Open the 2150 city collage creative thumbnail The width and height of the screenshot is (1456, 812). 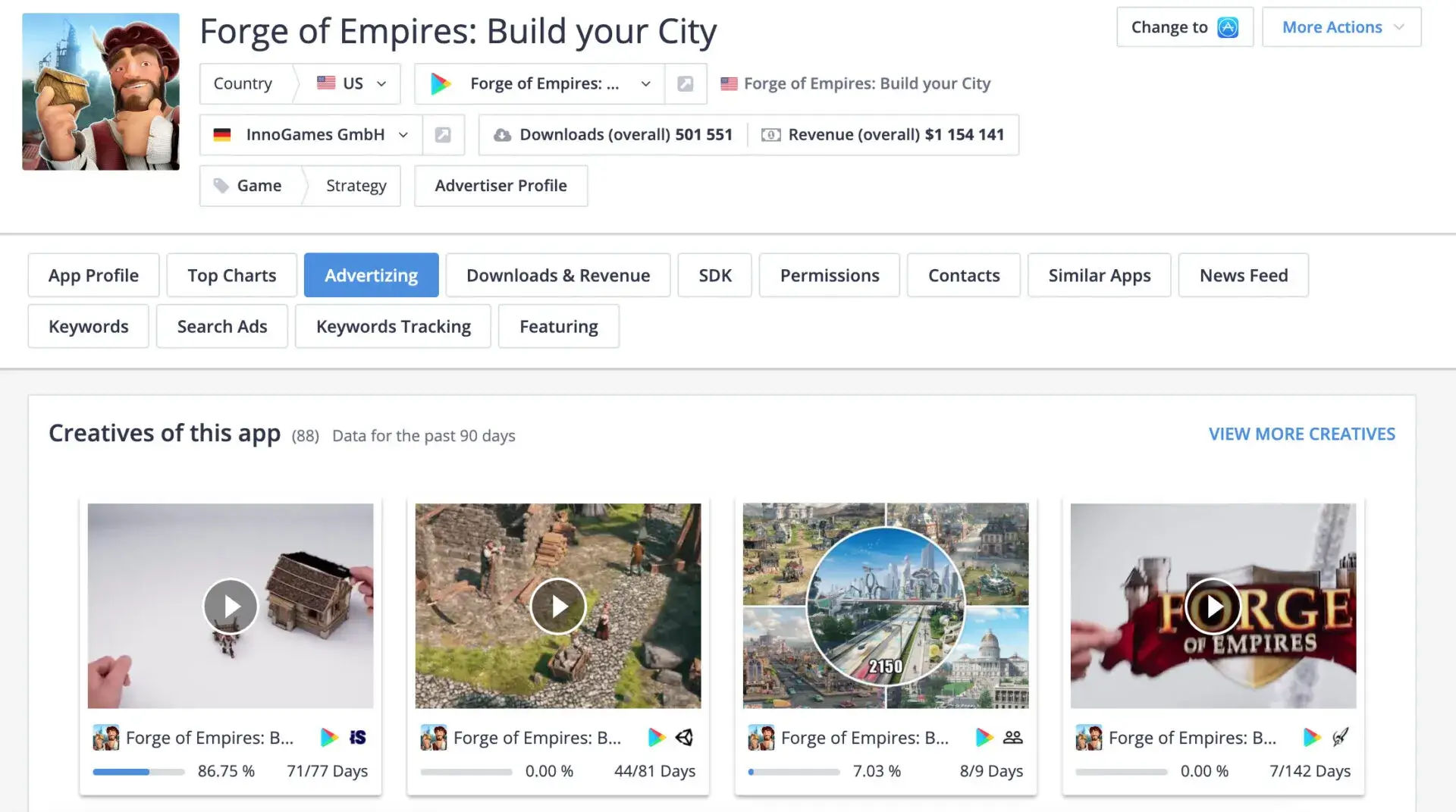(885, 606)
